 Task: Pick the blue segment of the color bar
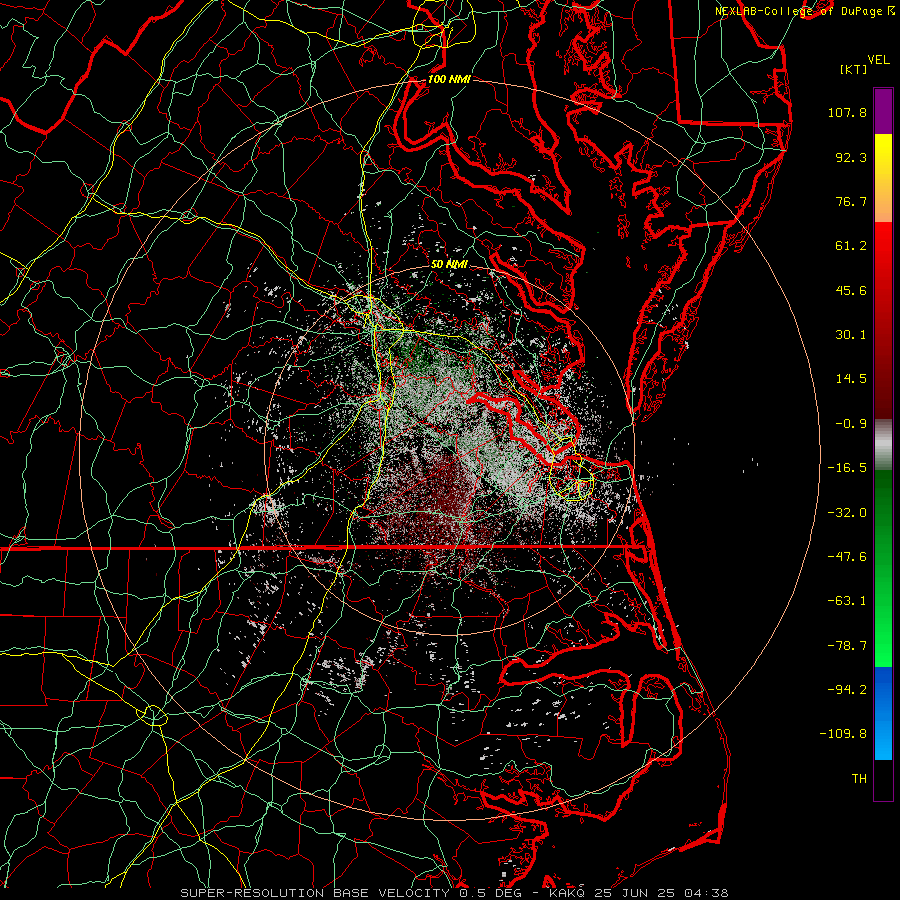click(x=883, y=713)
